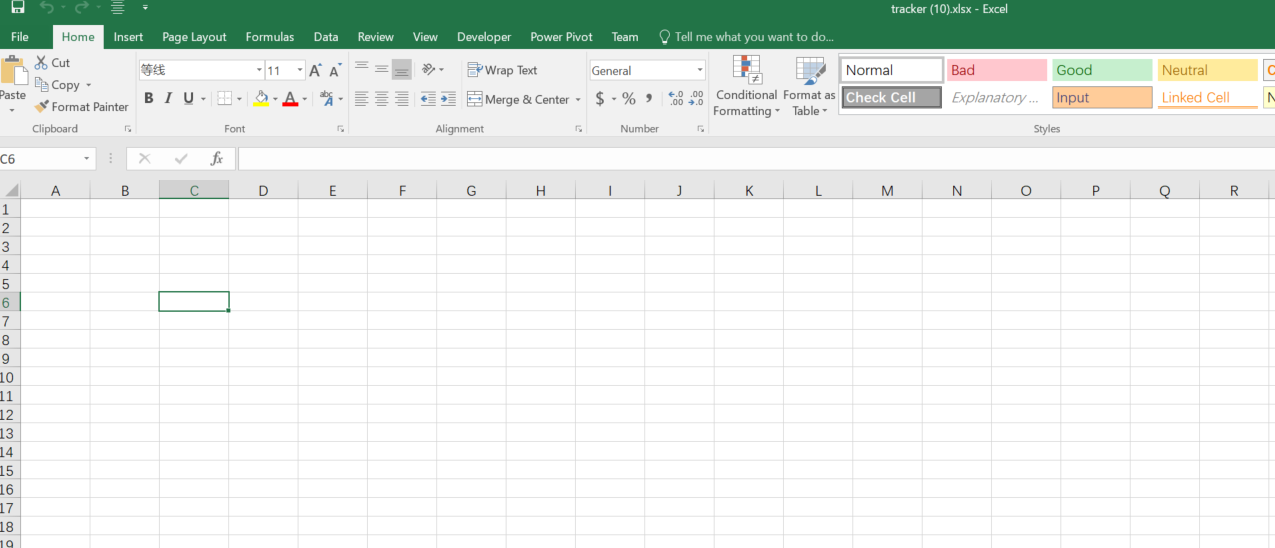
Task: Paste clipboard contents
Action: click(x=13, y=84)
